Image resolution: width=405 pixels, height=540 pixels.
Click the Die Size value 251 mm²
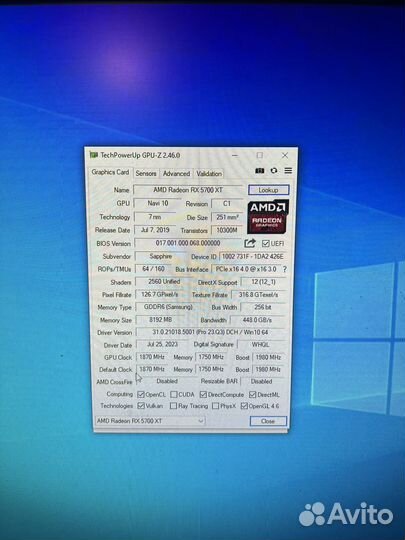[x=227, y=217]
